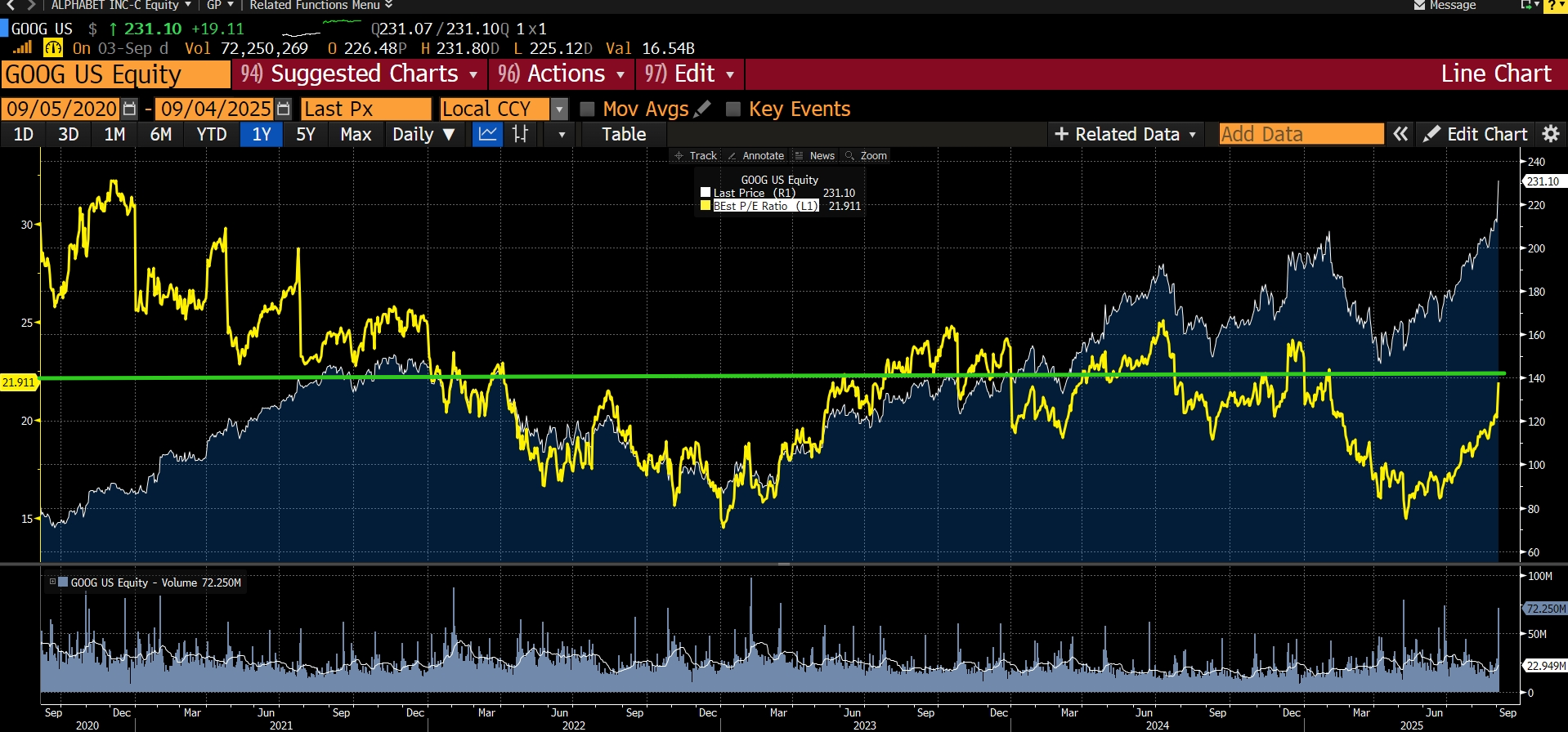
Task: Open the end date calendar picker
Action: coord(283,109)
